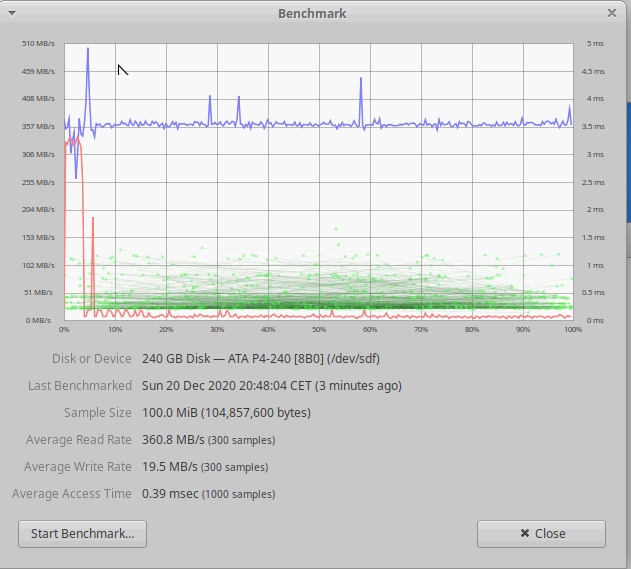Click the '510 MB/s' axis label
Image resolution: width=631 pixels, height=569 pixels.
pos(38,43)
